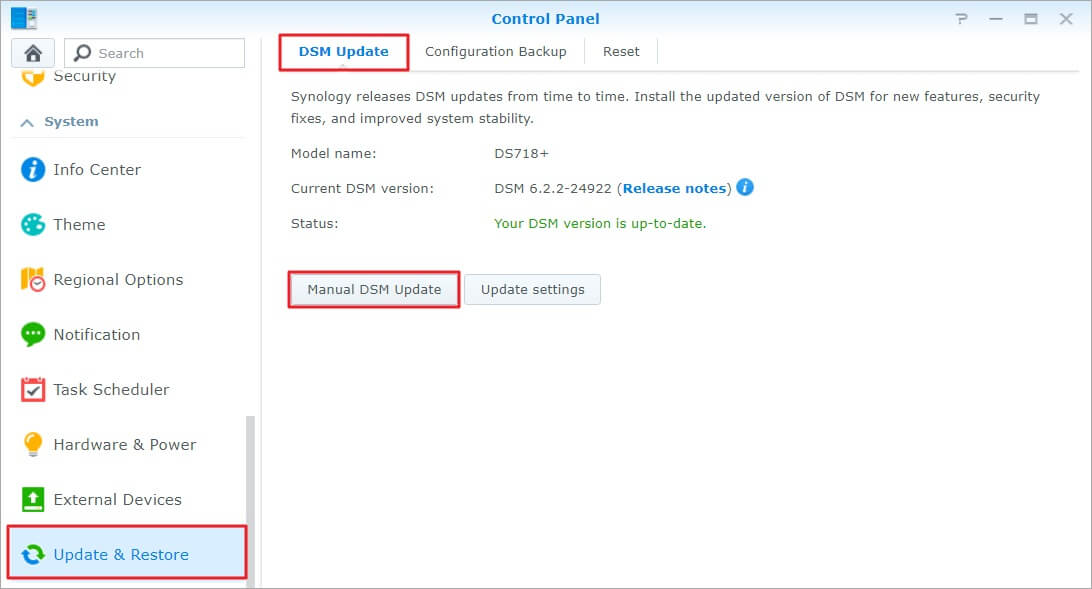Close the Control Panel window

pos(1066,19)
